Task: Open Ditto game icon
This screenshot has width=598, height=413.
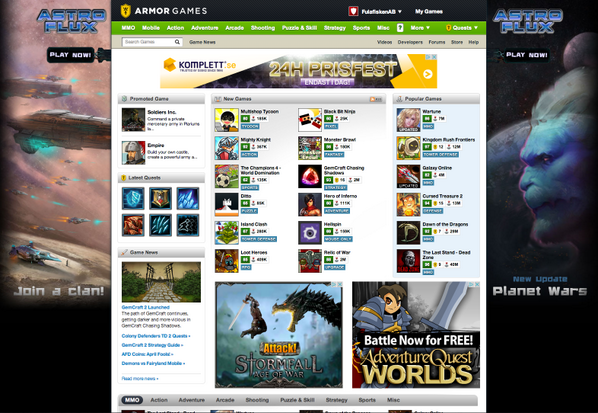Action: pos(227,205)
